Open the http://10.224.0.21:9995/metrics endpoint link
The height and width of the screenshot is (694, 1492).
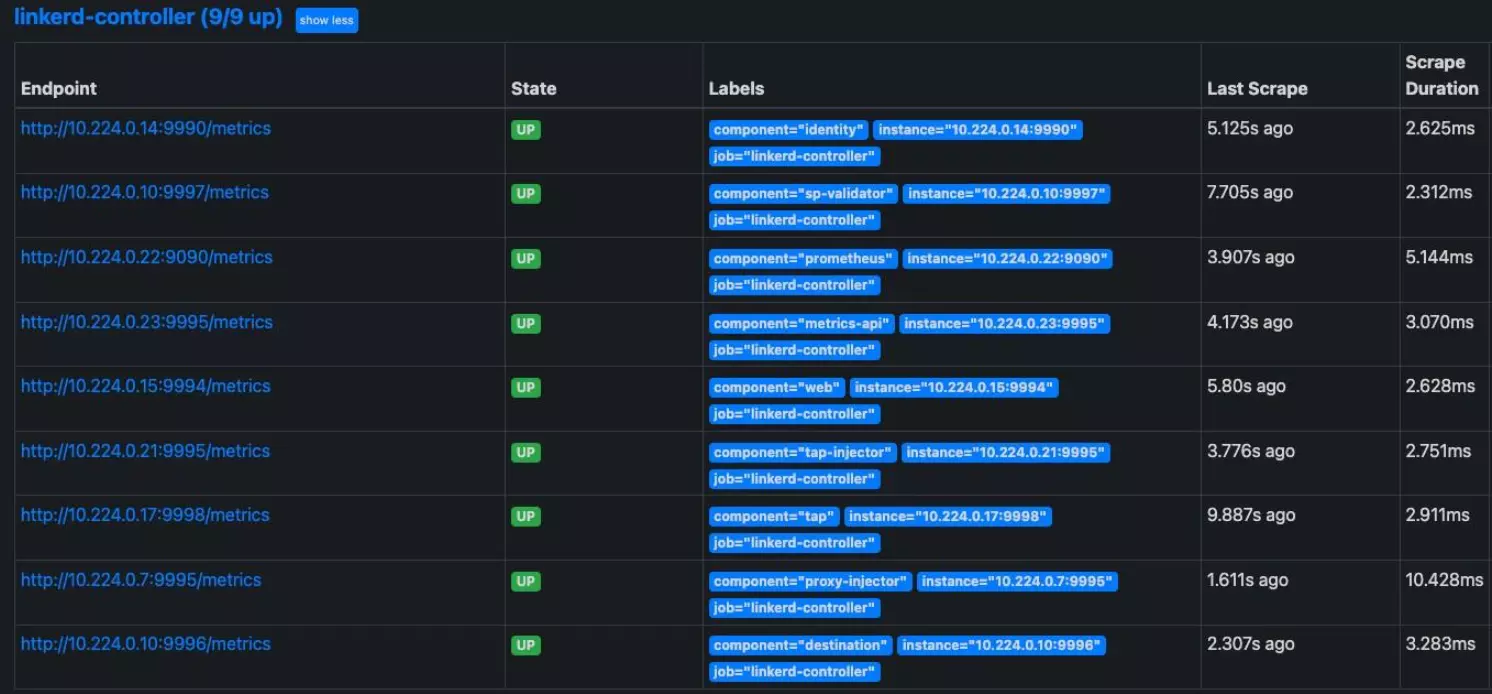(x=146, y=451)
